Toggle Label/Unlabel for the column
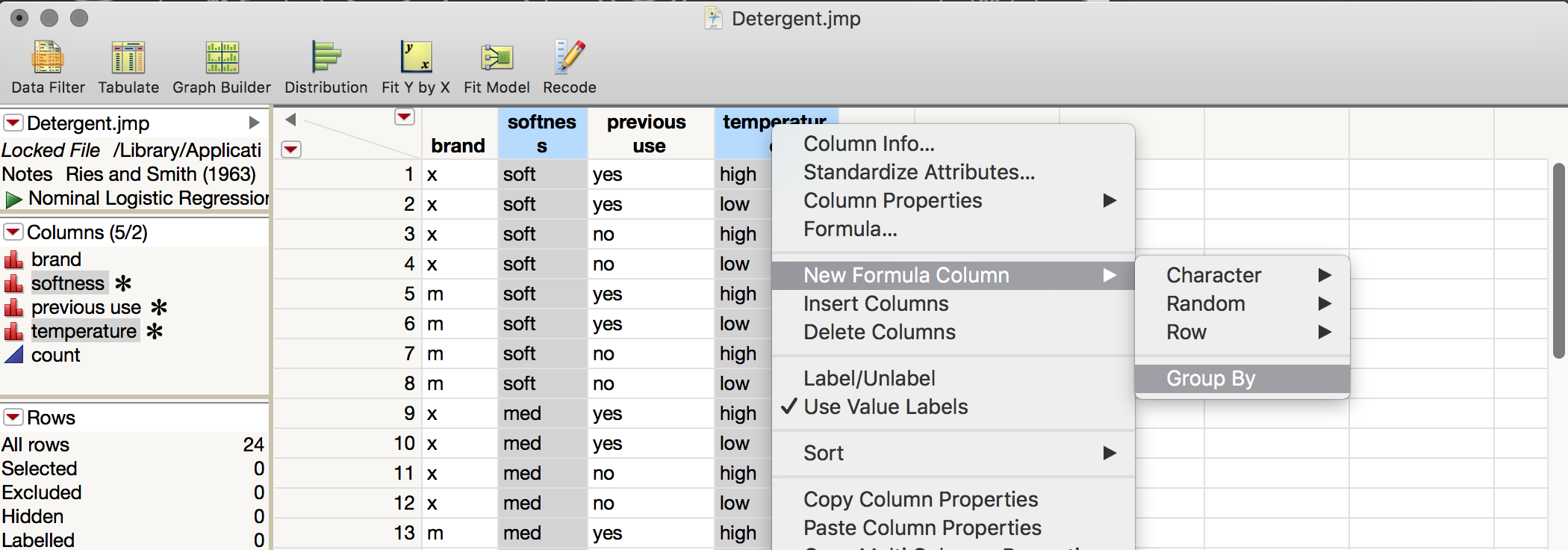The height and width of the screenshot is (550, 1568). point(869,378)
